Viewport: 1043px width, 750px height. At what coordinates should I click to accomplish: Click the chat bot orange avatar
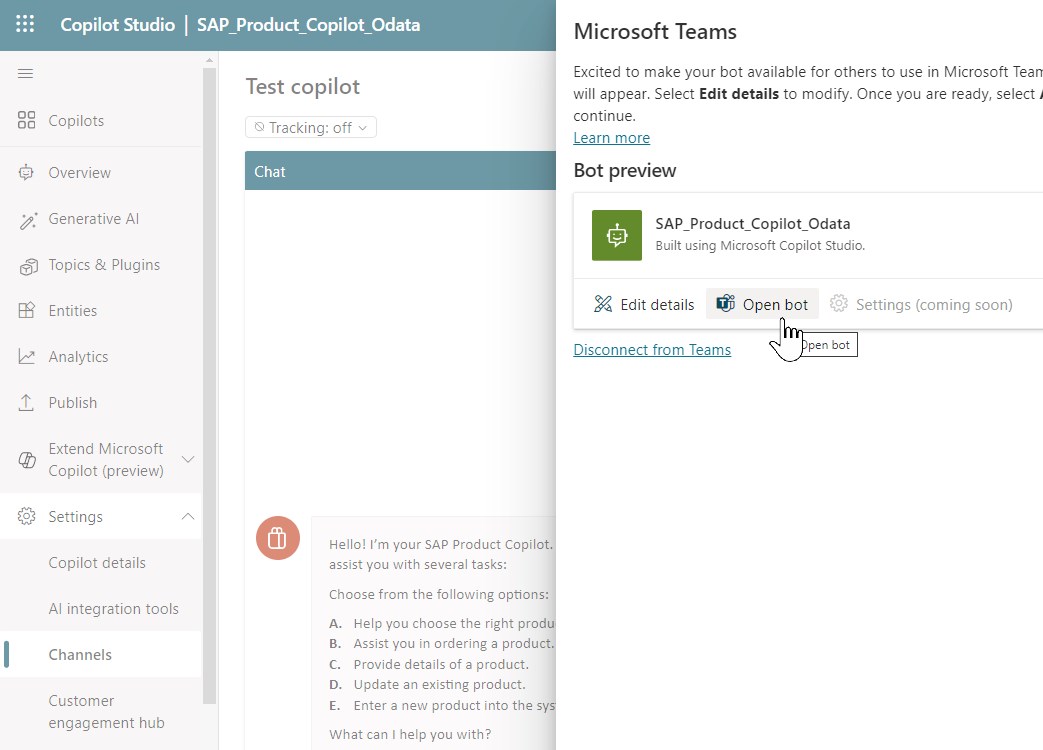(x=278, y=538)
